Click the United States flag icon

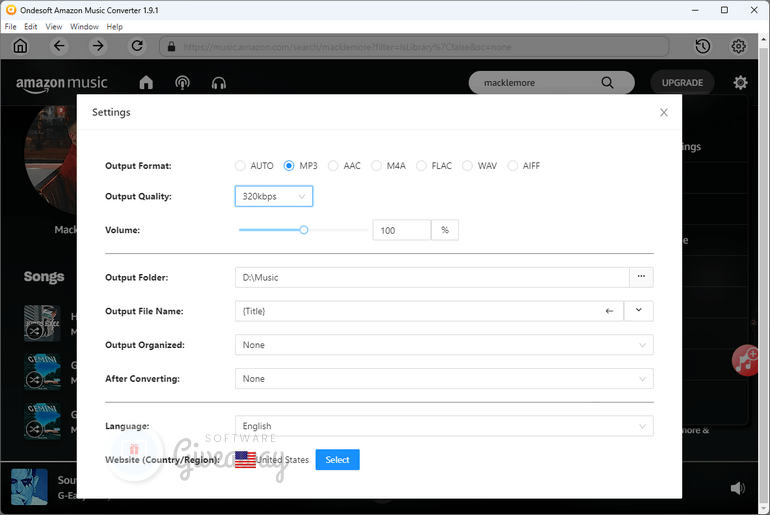[245, 460]
